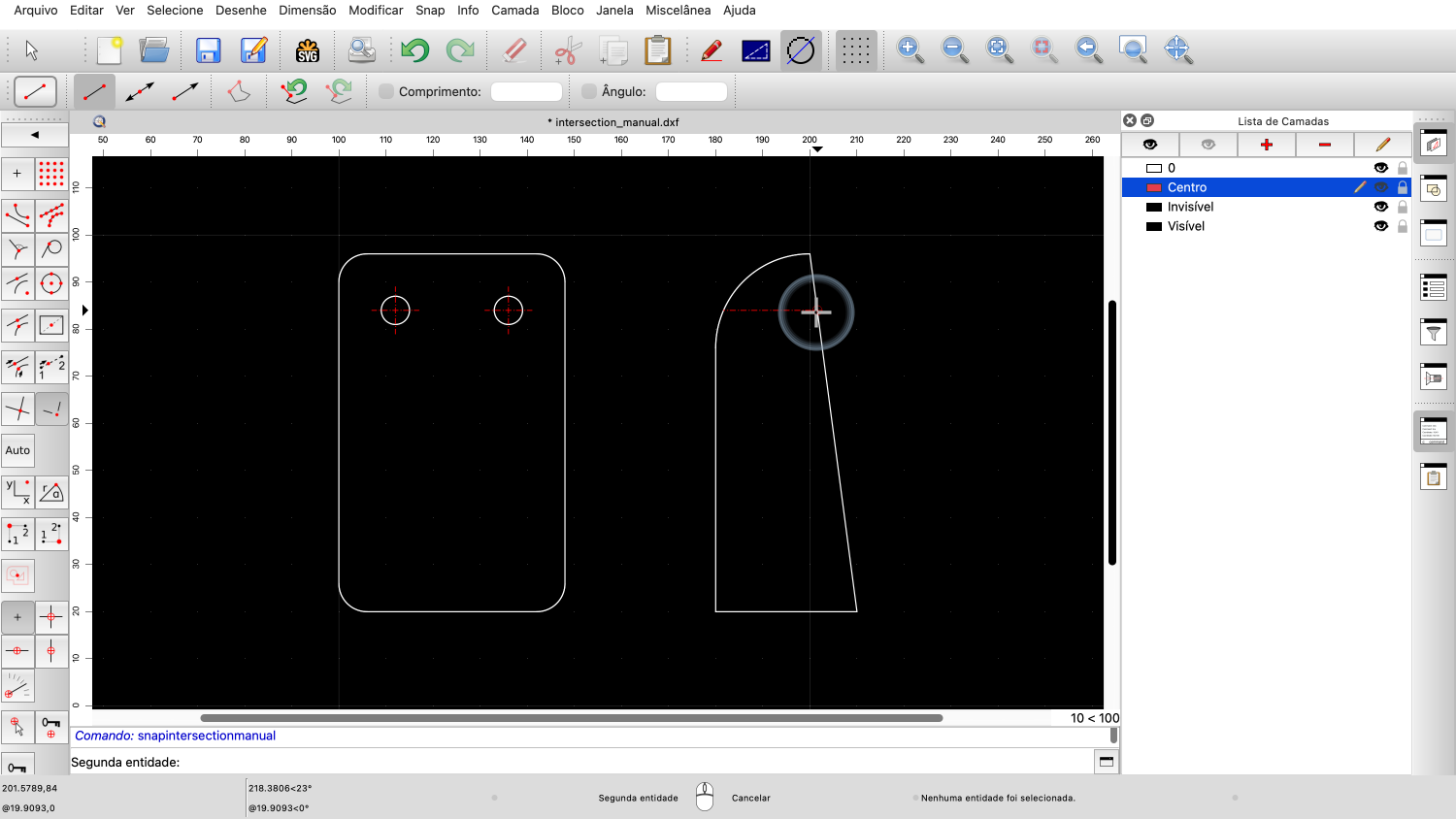Open the Arquivo menu

(x=36, y=10)
